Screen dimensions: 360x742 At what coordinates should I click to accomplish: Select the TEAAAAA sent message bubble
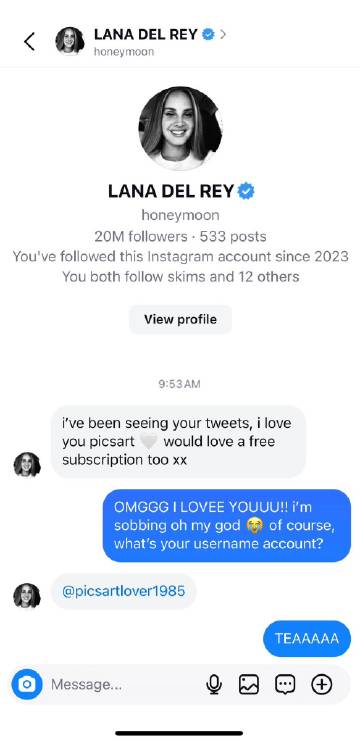click(x=307, y=638)
